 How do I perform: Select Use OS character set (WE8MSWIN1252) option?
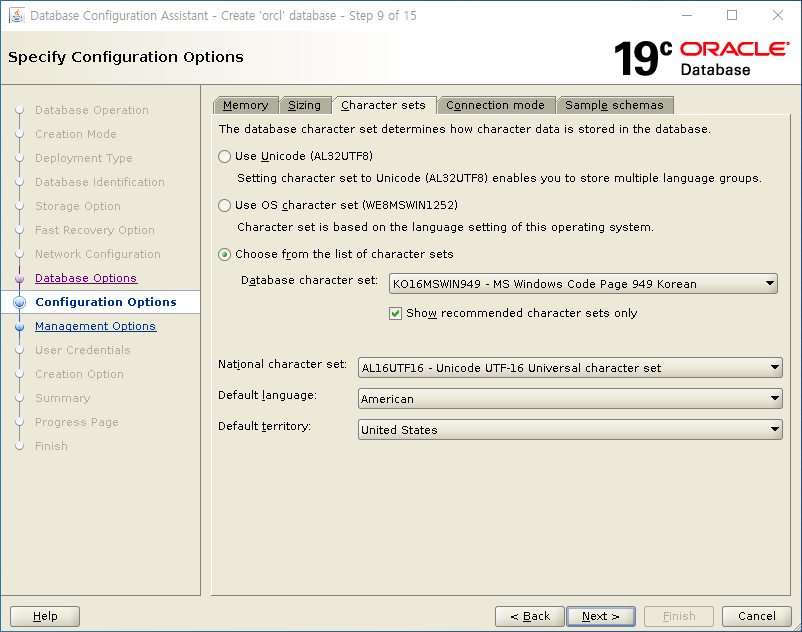(x=225, y=206)
